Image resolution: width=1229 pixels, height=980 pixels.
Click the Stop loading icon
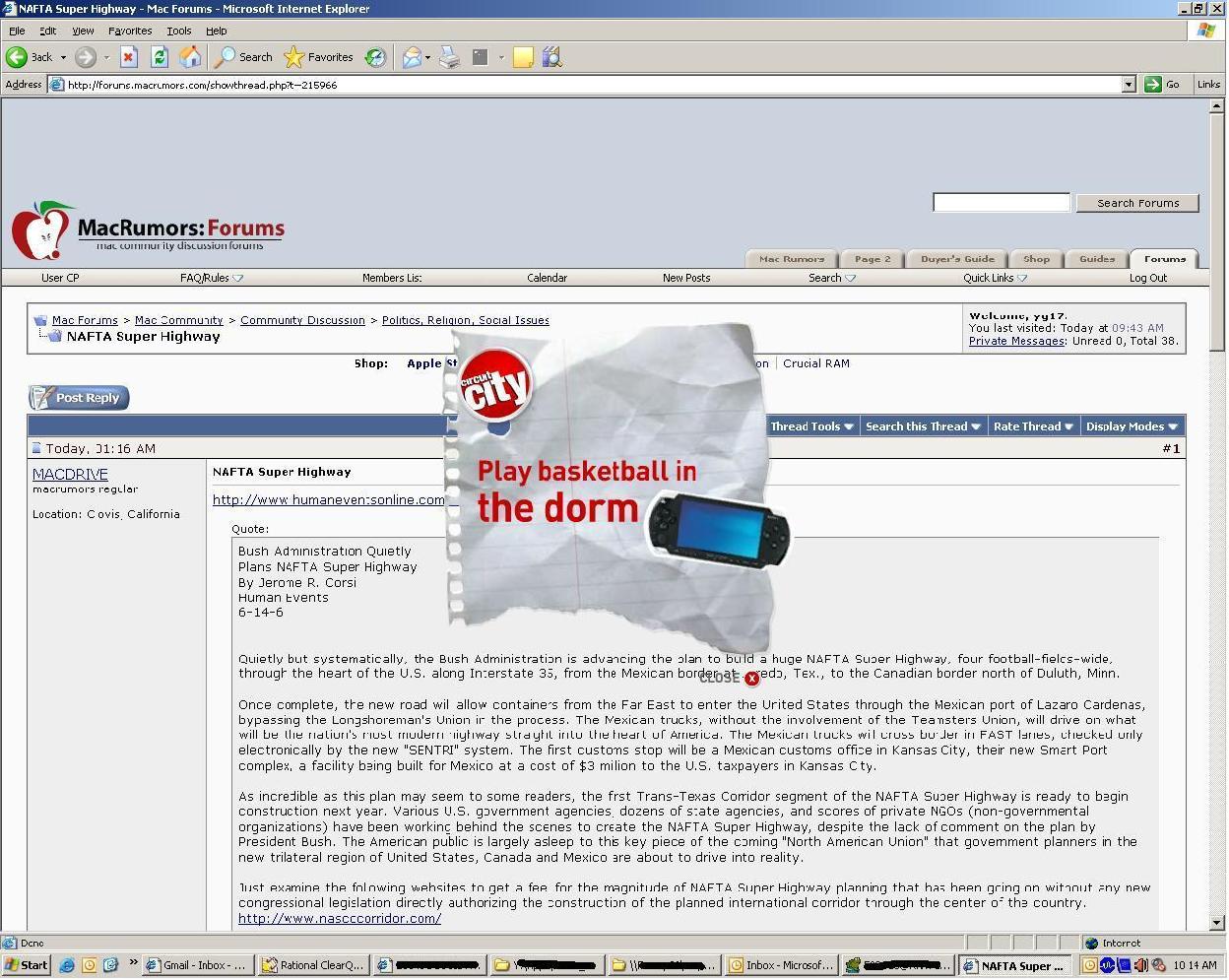coord(129,57)
